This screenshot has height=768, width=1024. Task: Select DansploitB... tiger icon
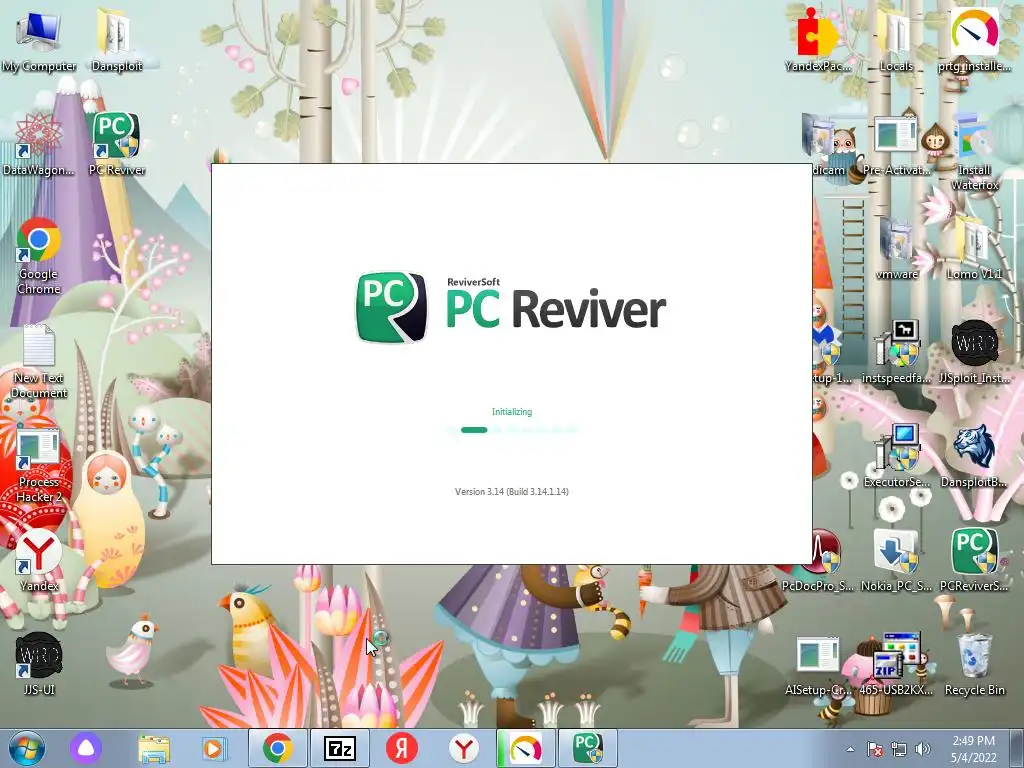point(974,456)
